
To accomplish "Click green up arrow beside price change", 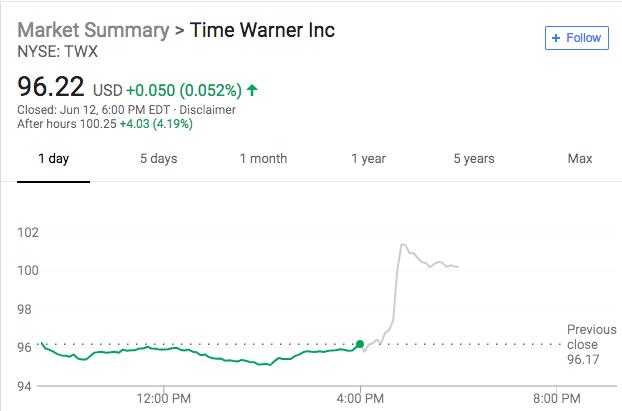I will coord(253,90).
